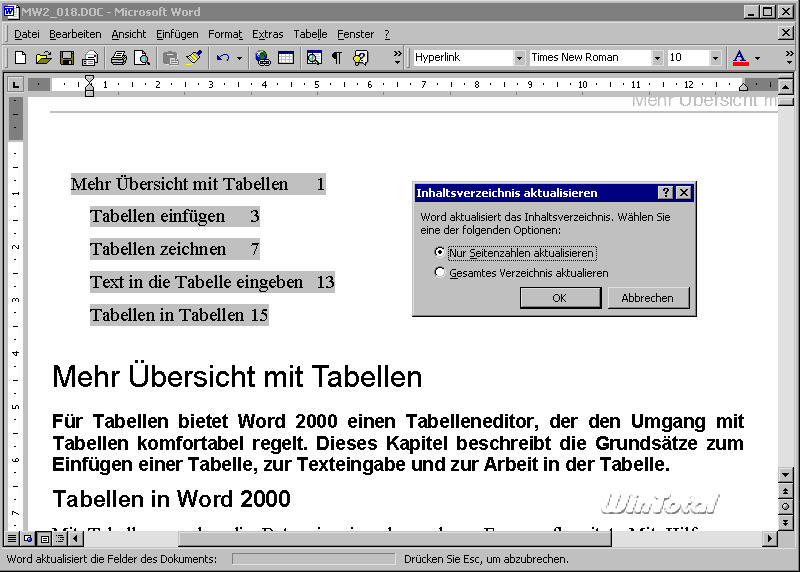Open a file with folder icon
The height and width of the screenshot is (572, 800).
(44, 58)
